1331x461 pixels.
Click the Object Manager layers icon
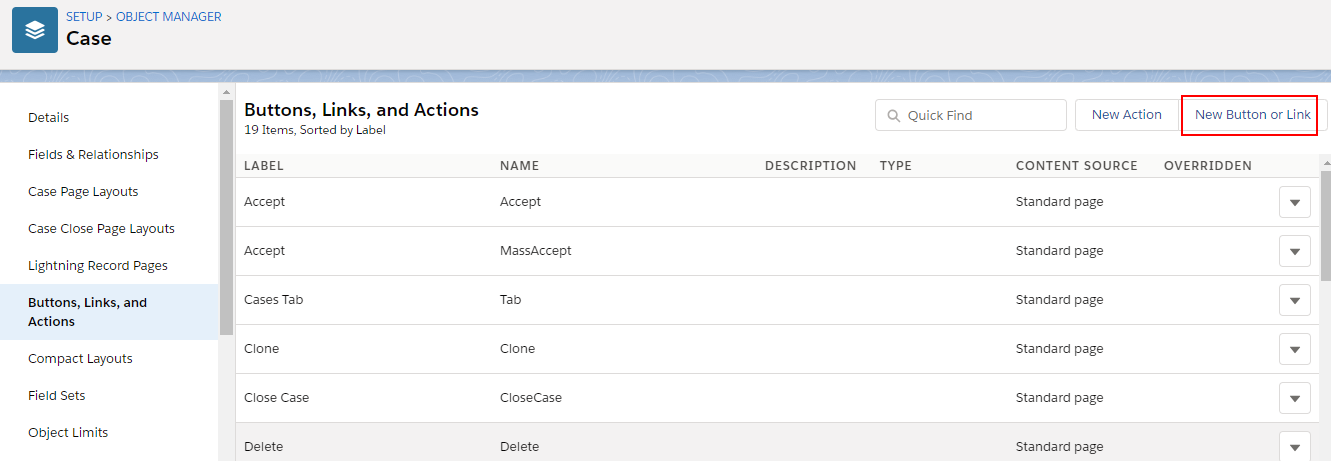35,31
